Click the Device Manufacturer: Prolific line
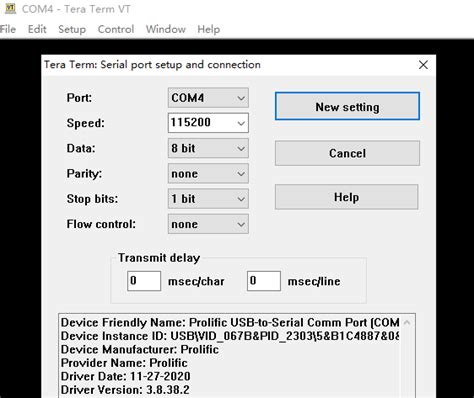Viewport: 474px width, 398px height. 140,349
